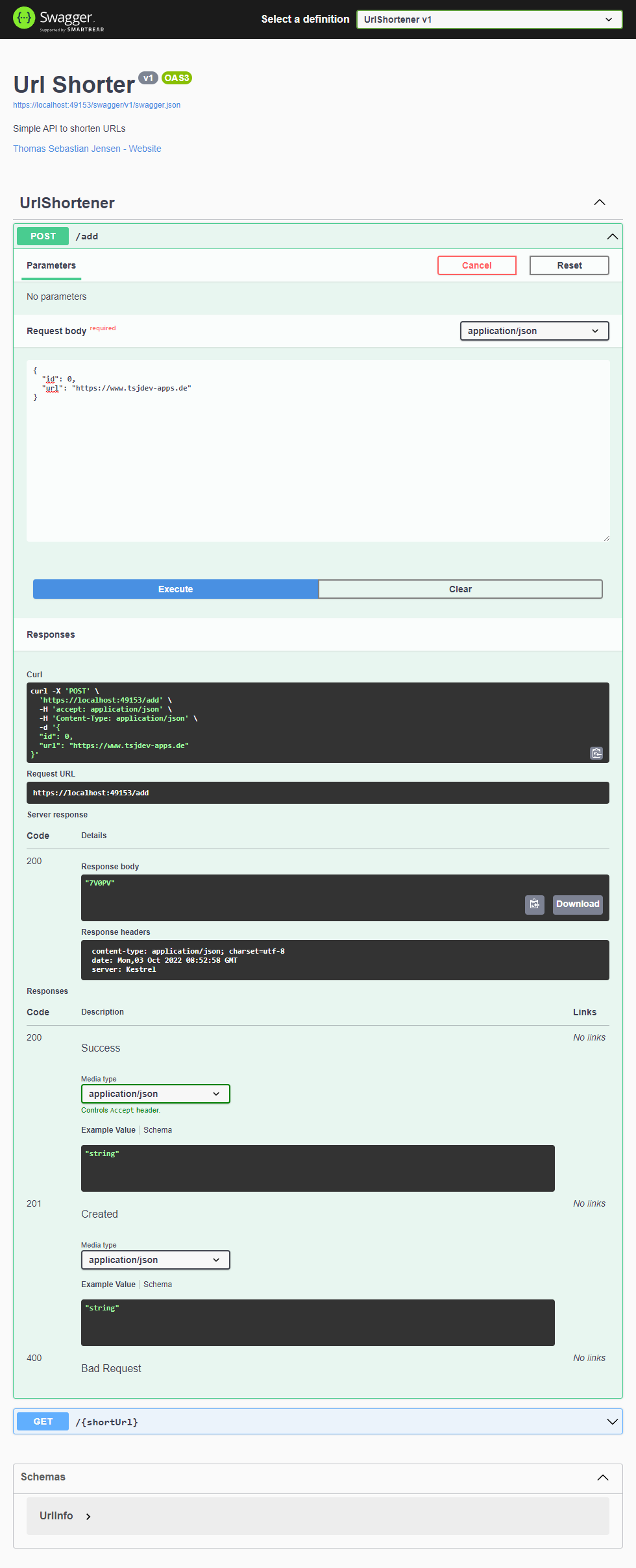Open request body content type dropdown
This screenshot has width=636, height=1568.
click(x=533, y=331)
